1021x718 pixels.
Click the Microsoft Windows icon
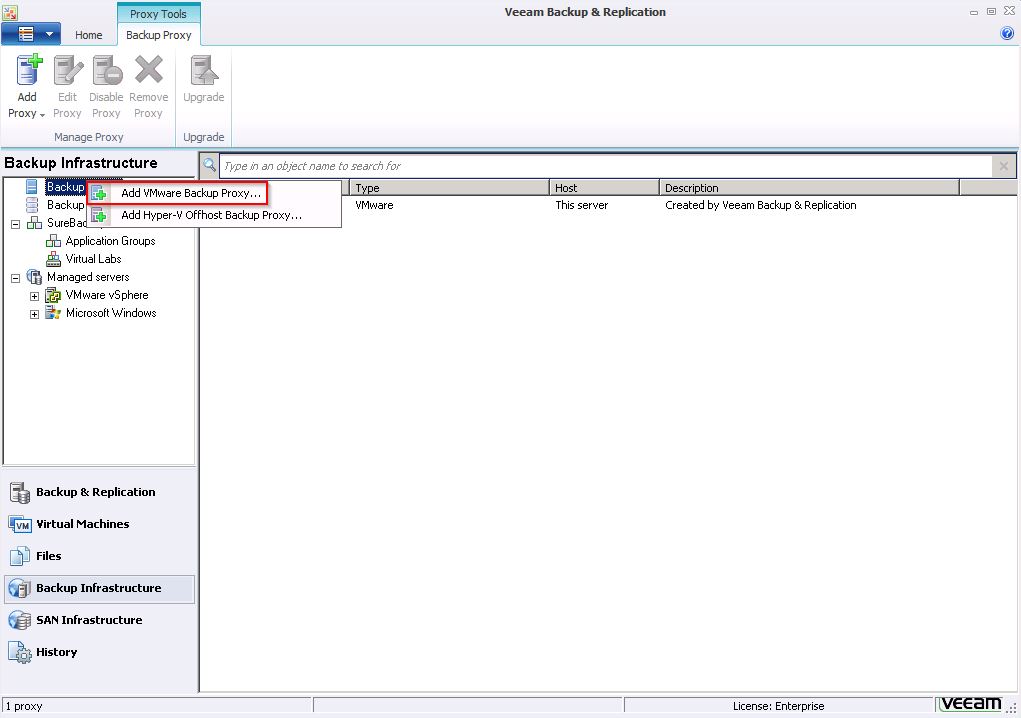point(53,313)
